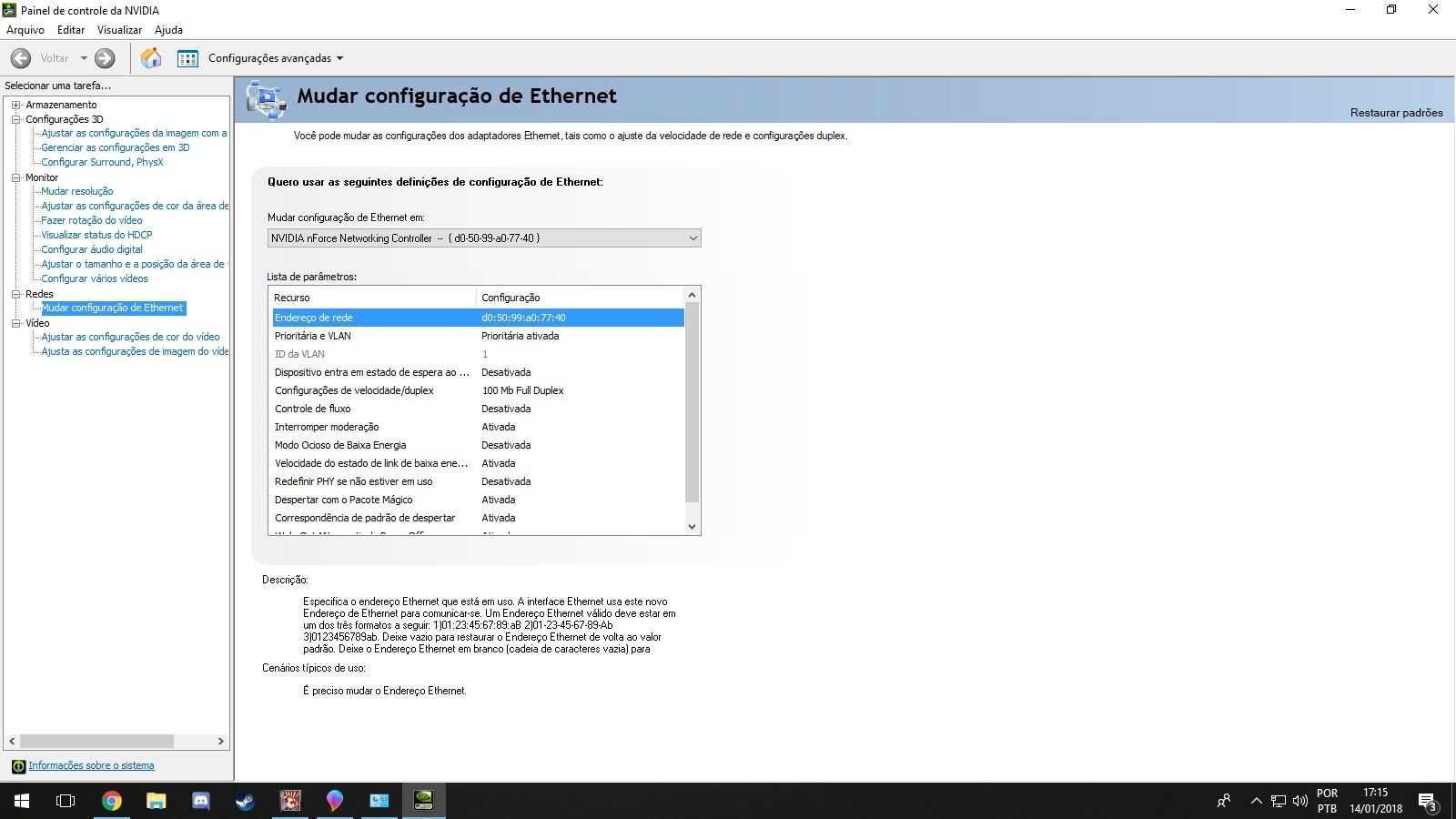This screenshot has height=819, width=1456.
Task: Open the Action Center notifications icon
Action: [1428, 802]
